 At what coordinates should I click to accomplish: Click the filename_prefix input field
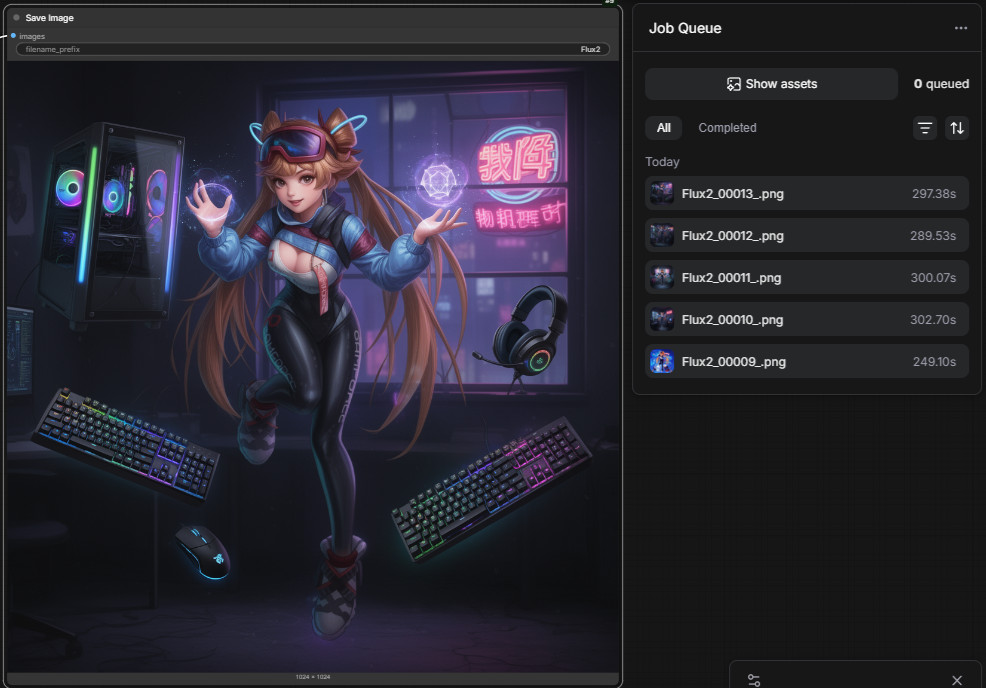click(300, 49)
